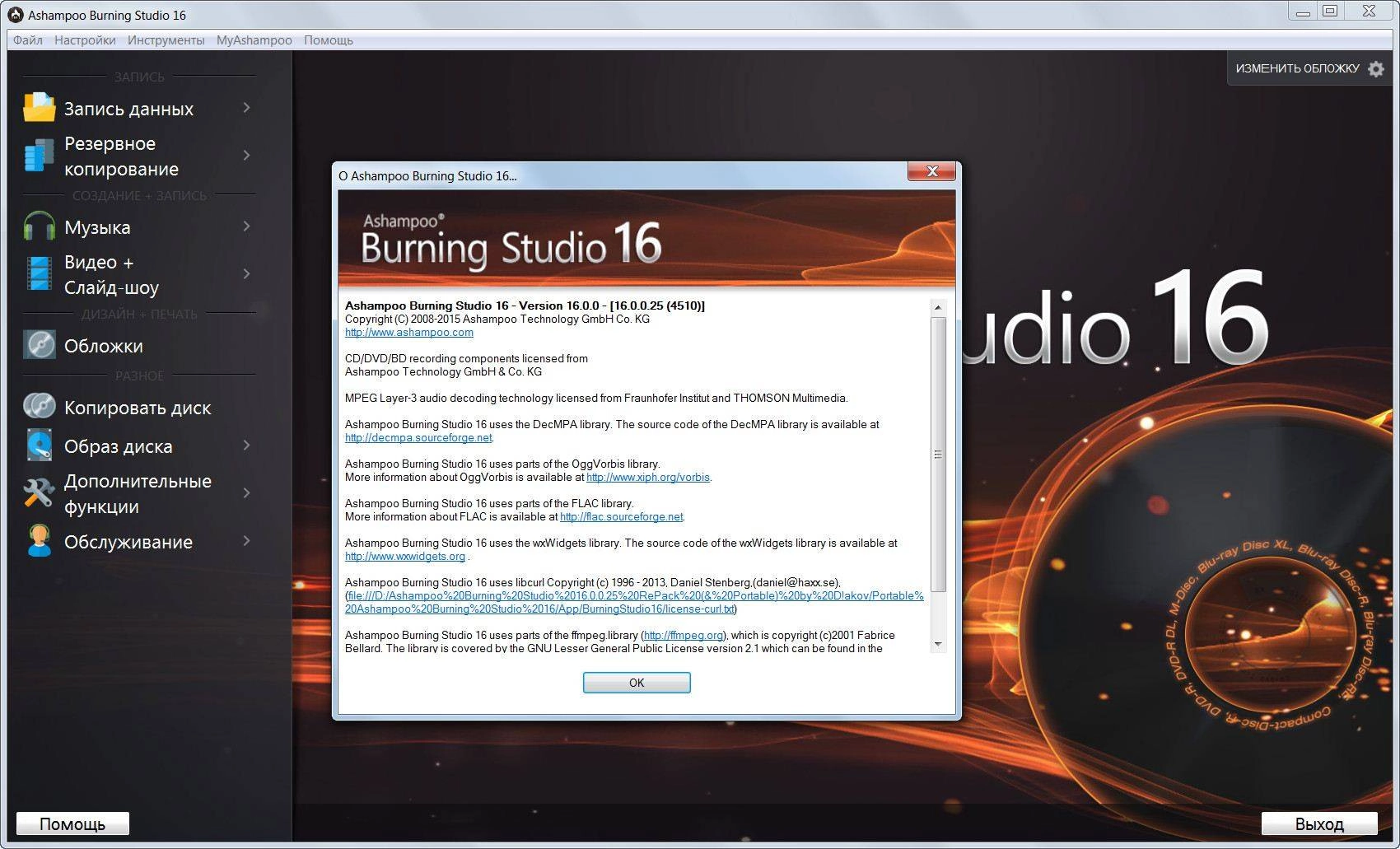Open the license-curl.txt file link
1400x849 pixels.
tap(634, 603)
